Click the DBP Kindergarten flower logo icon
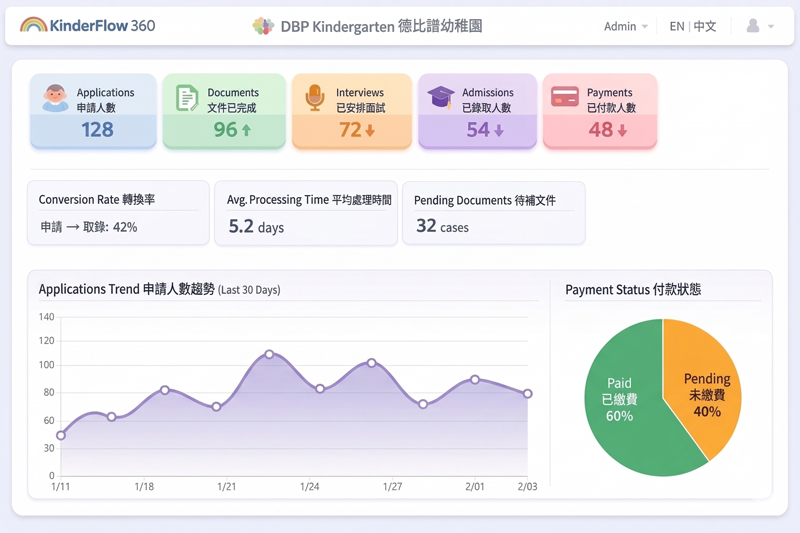The height and width of the screenshot is (533, 800). 263,26
